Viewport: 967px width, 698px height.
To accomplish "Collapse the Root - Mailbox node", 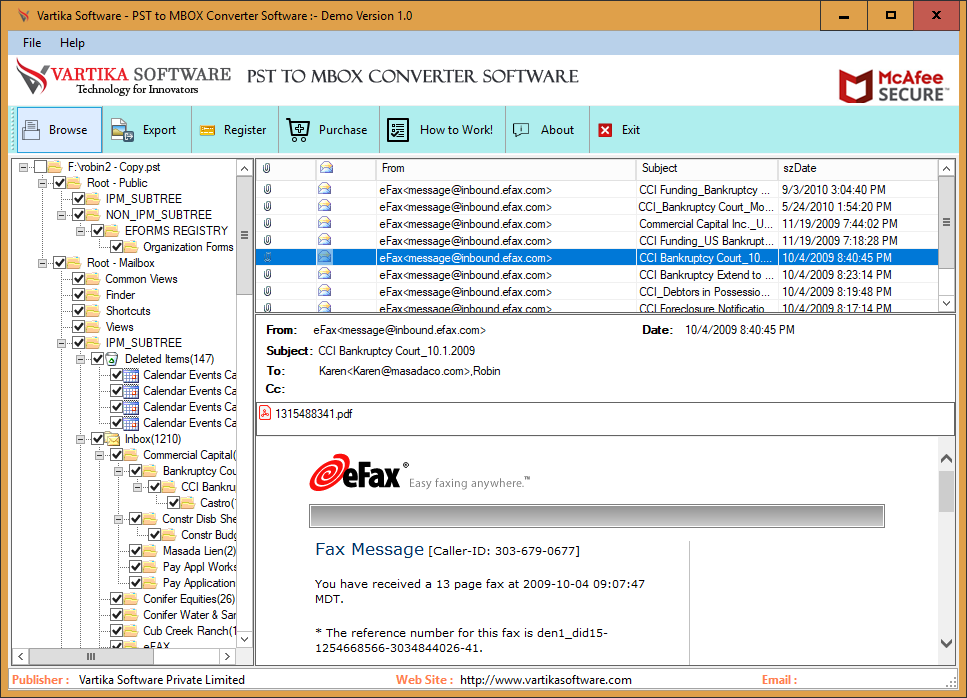I will coord(43,263).
